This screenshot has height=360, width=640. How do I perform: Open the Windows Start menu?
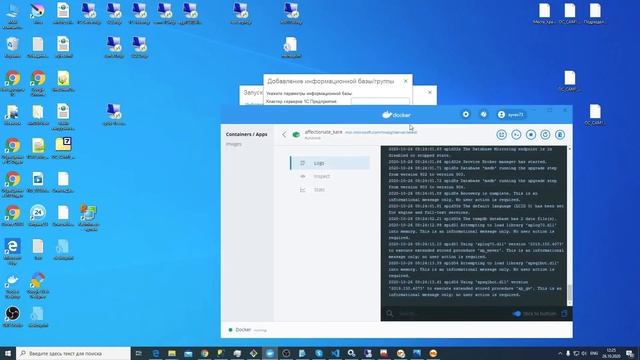pos(8,353)
